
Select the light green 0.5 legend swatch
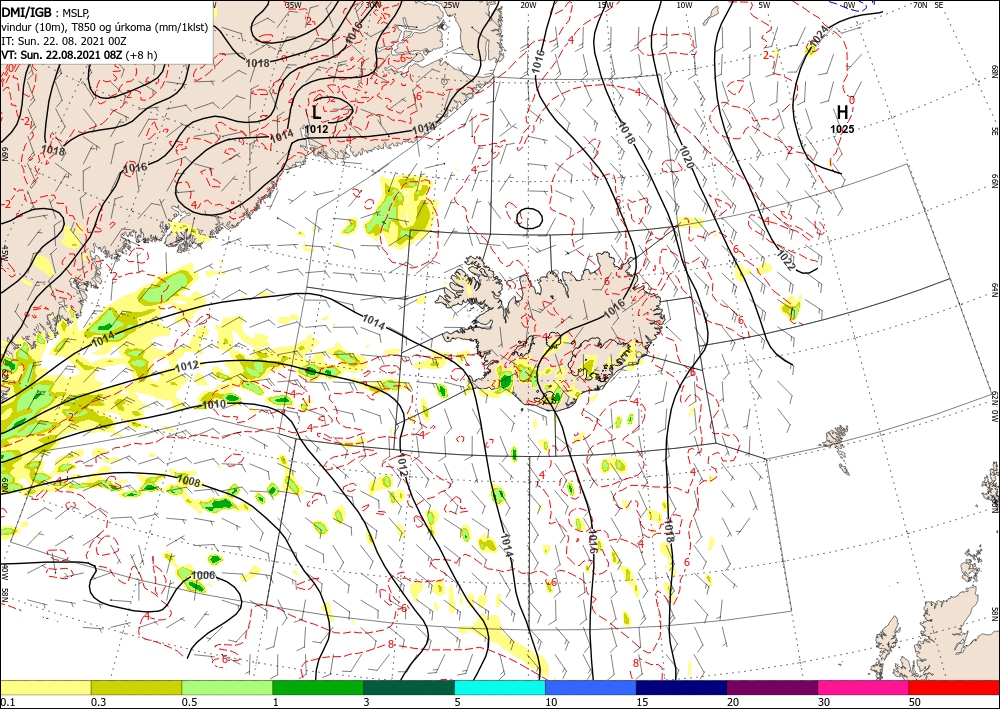click(x=227, y=687)
